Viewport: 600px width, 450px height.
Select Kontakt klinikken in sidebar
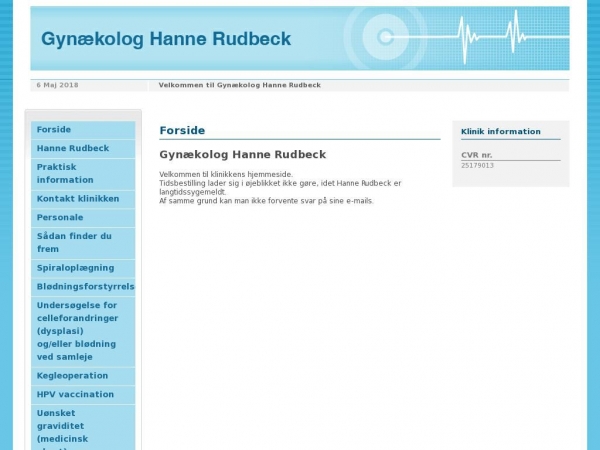(83, 199)
